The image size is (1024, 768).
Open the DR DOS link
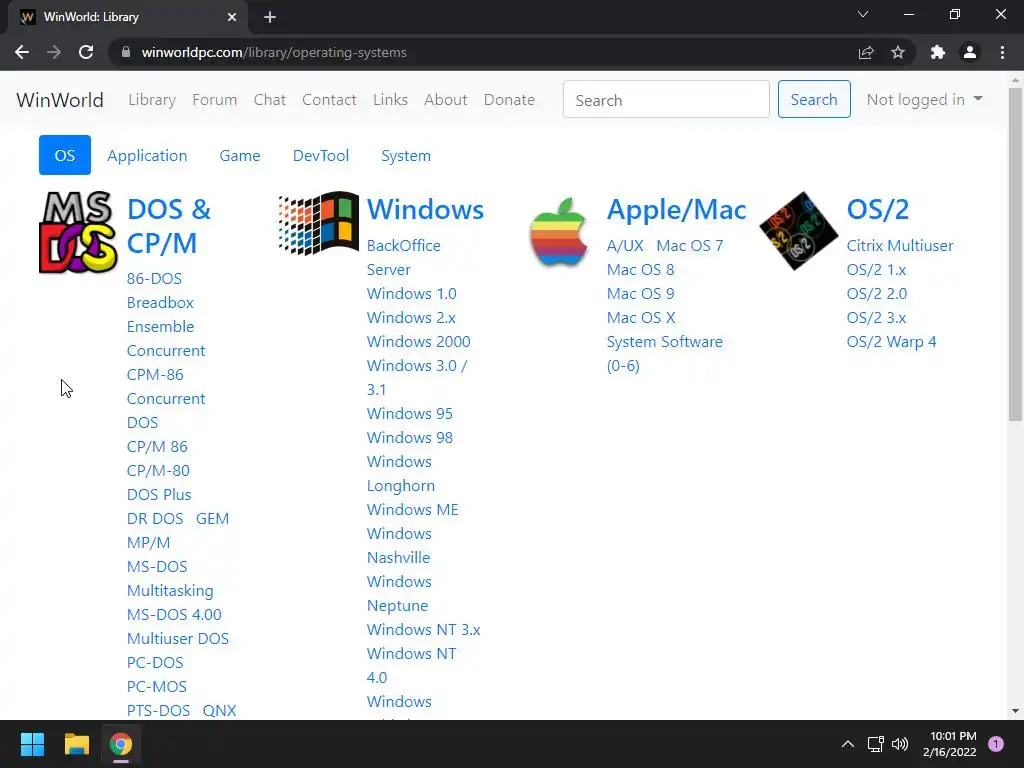[155, 519]
